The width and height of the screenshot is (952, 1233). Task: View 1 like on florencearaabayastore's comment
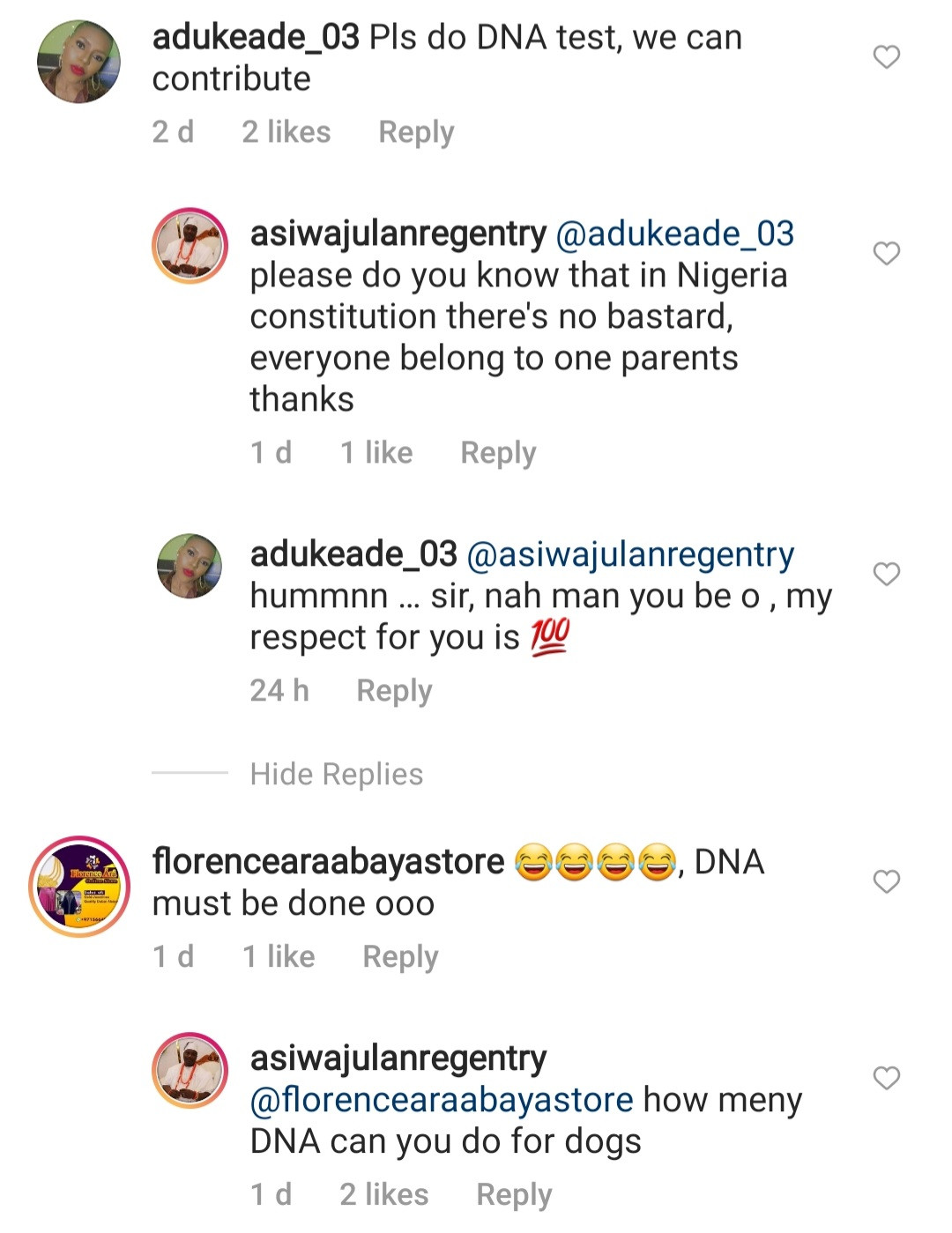[x=279, y=956]
